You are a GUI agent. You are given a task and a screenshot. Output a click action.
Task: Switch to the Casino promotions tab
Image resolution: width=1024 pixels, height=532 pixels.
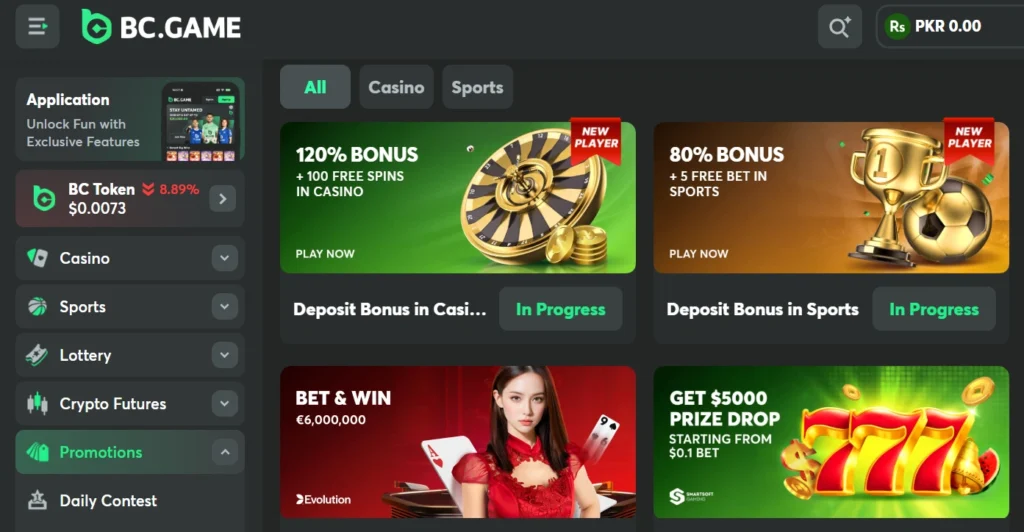(396, 87)
